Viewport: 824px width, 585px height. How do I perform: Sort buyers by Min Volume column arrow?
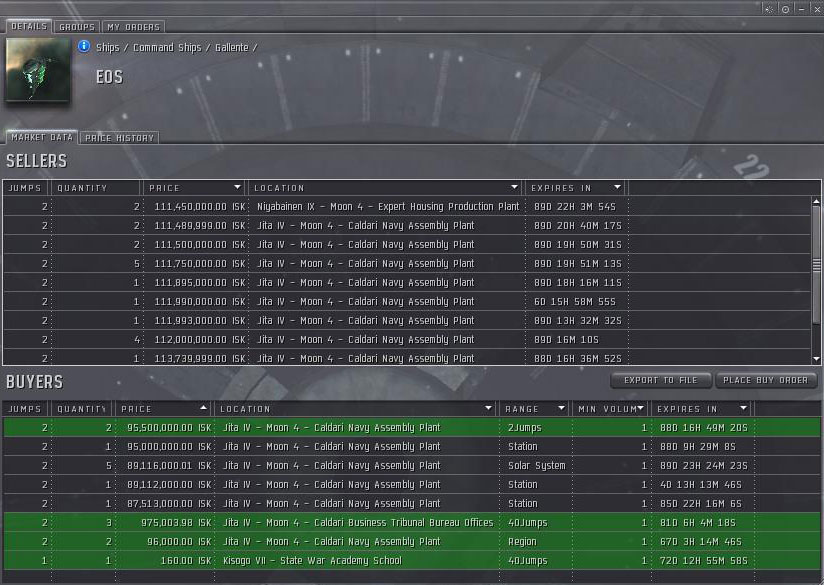(x=641, y=408)
